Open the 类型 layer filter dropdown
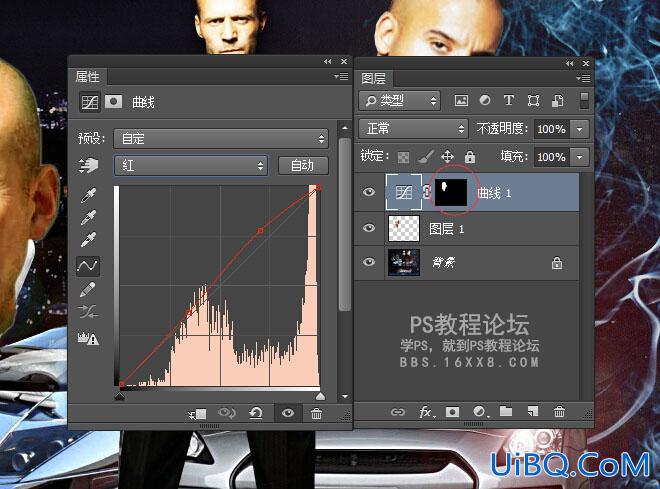The height and width of the screenshot is (489, 660). [399, 101]
